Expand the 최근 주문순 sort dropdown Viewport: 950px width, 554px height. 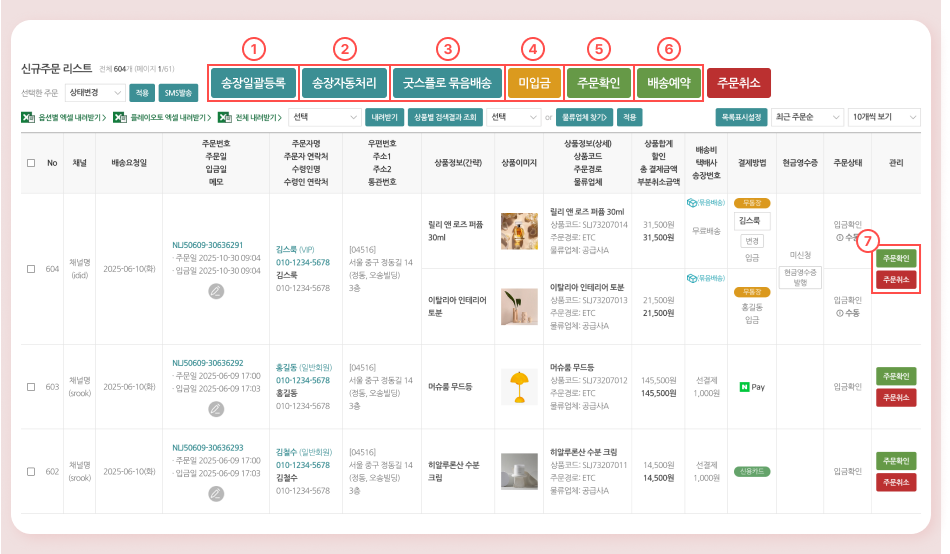coord(806,118)
